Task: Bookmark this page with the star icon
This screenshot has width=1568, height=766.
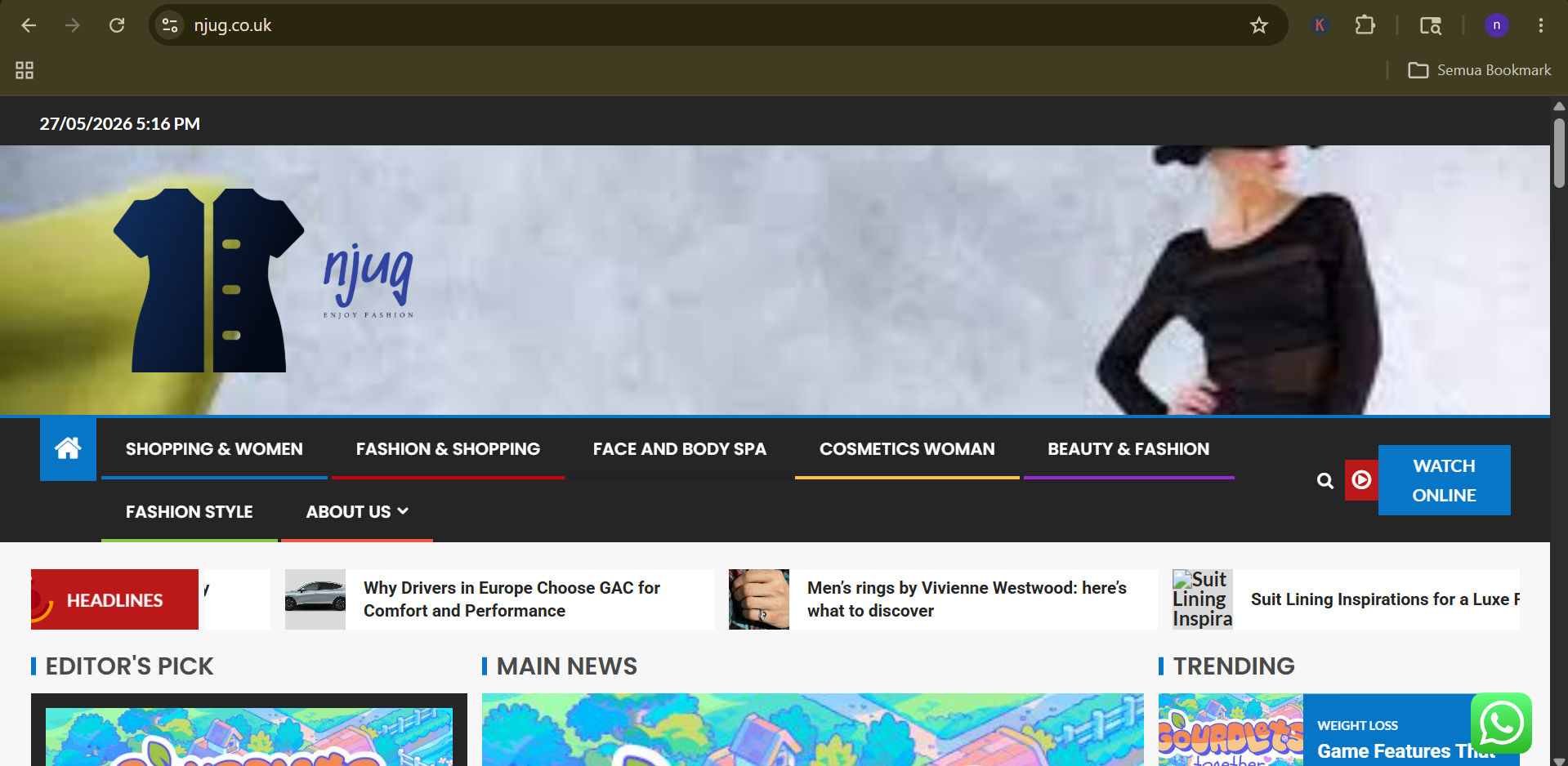Action: tap(1258, 25)
